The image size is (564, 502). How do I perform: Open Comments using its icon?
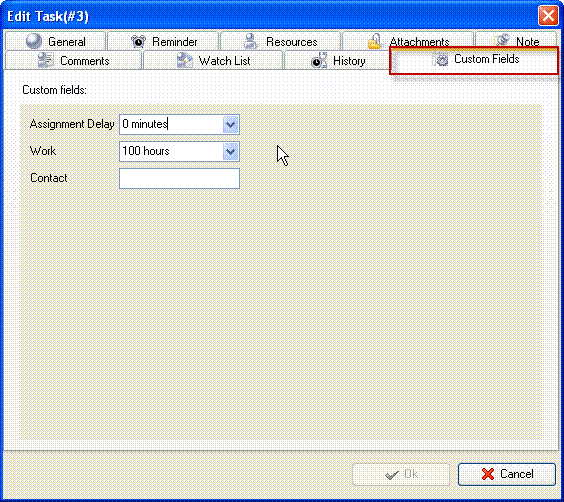coord(46,60)
